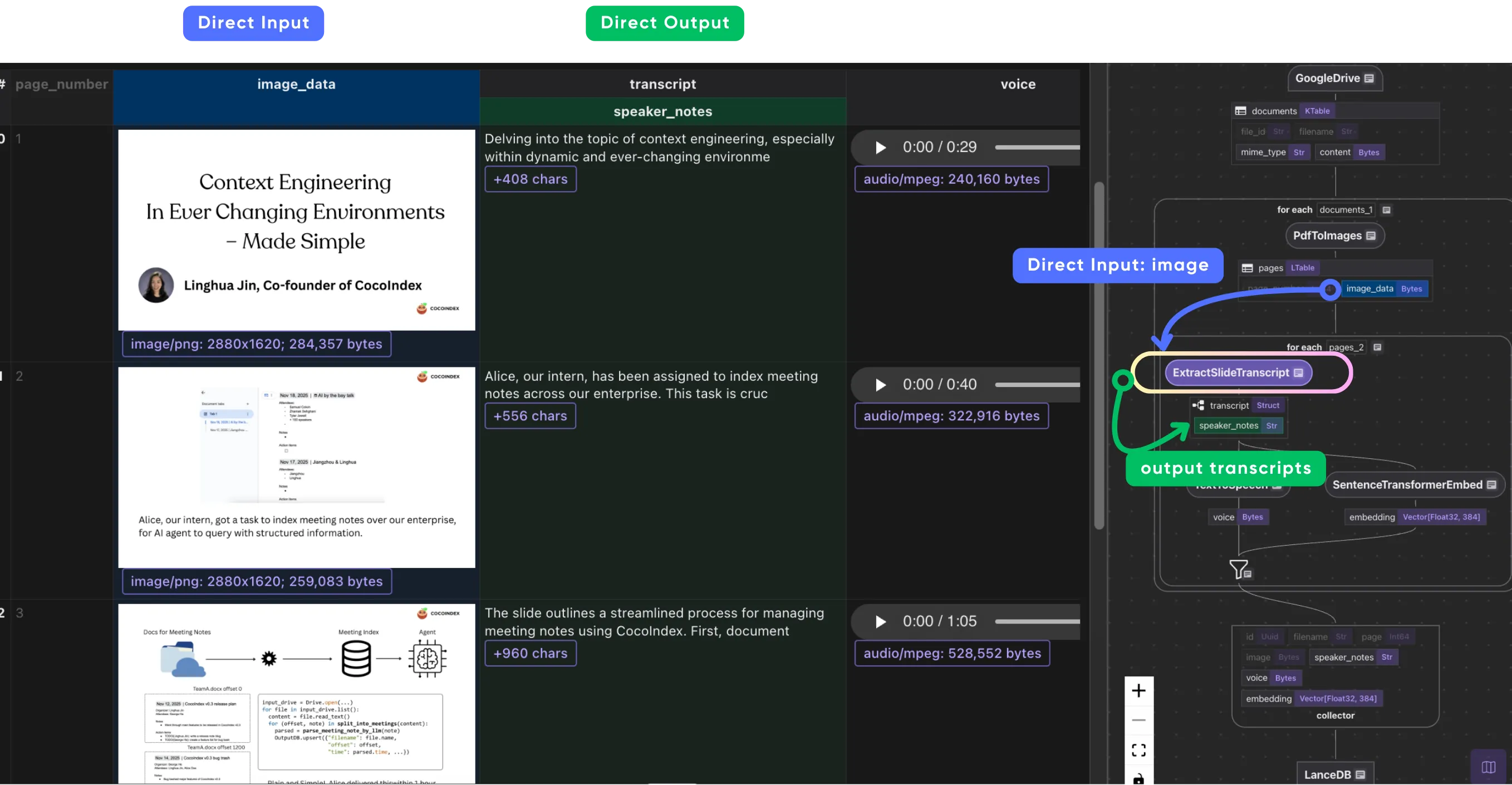Expand the +408 chars transcript text

530,179
